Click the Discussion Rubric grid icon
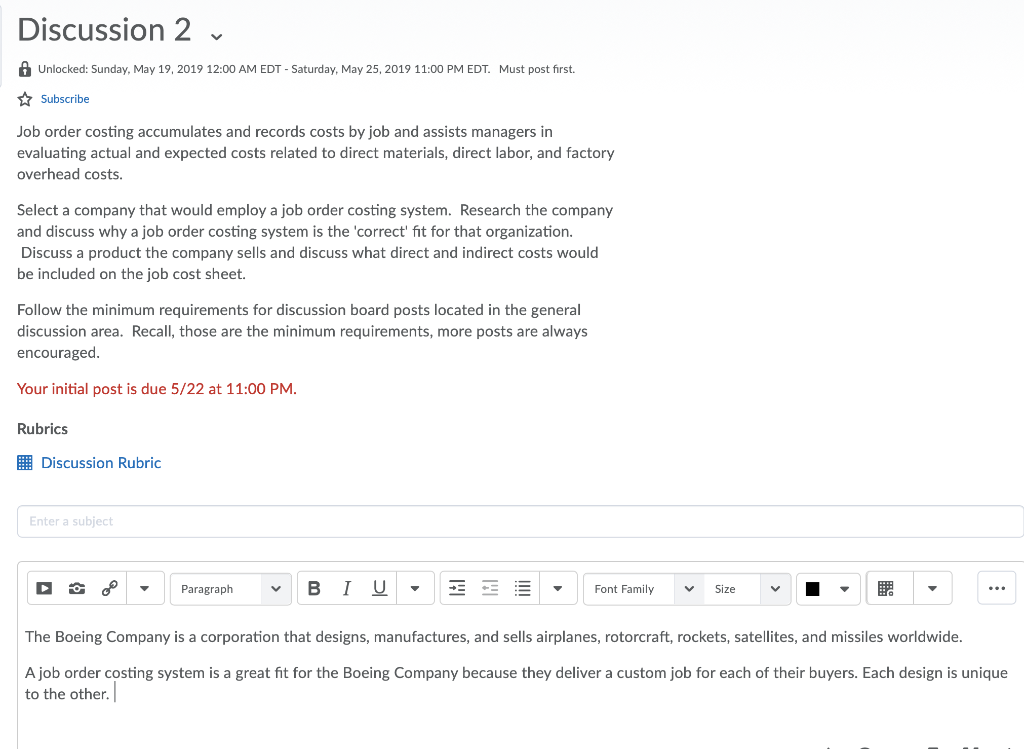 tap(24, 462)
